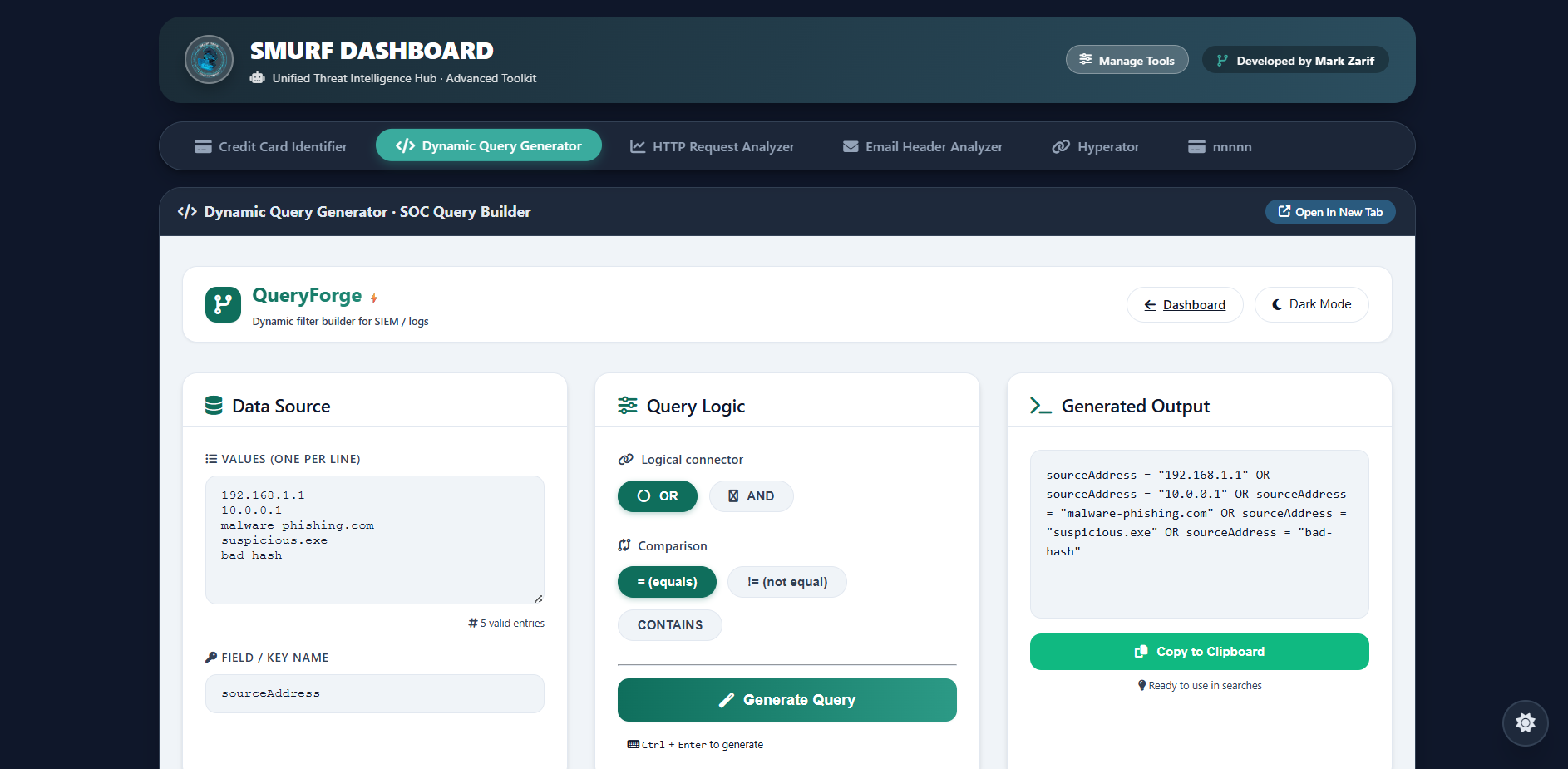Click the lightbulb icon by Ready to use

pyautogui.click(x=1142, y=685)
